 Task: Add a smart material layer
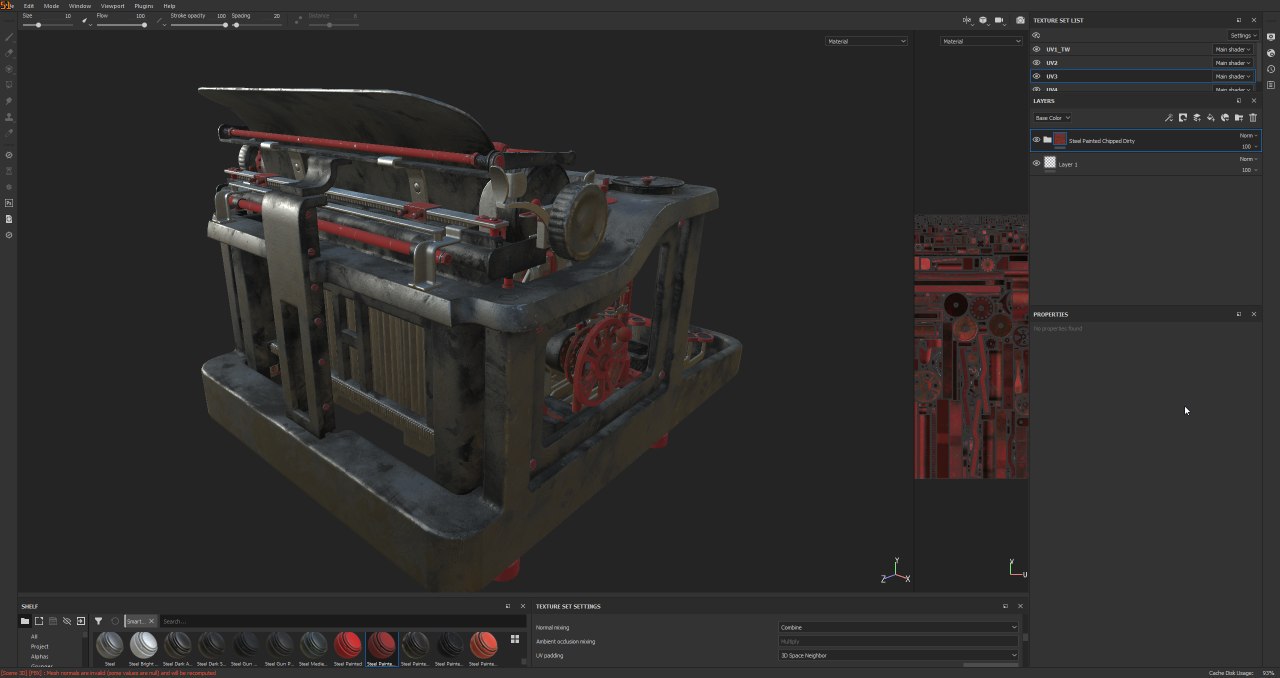pyautogui.click(x=1224, y=118)
